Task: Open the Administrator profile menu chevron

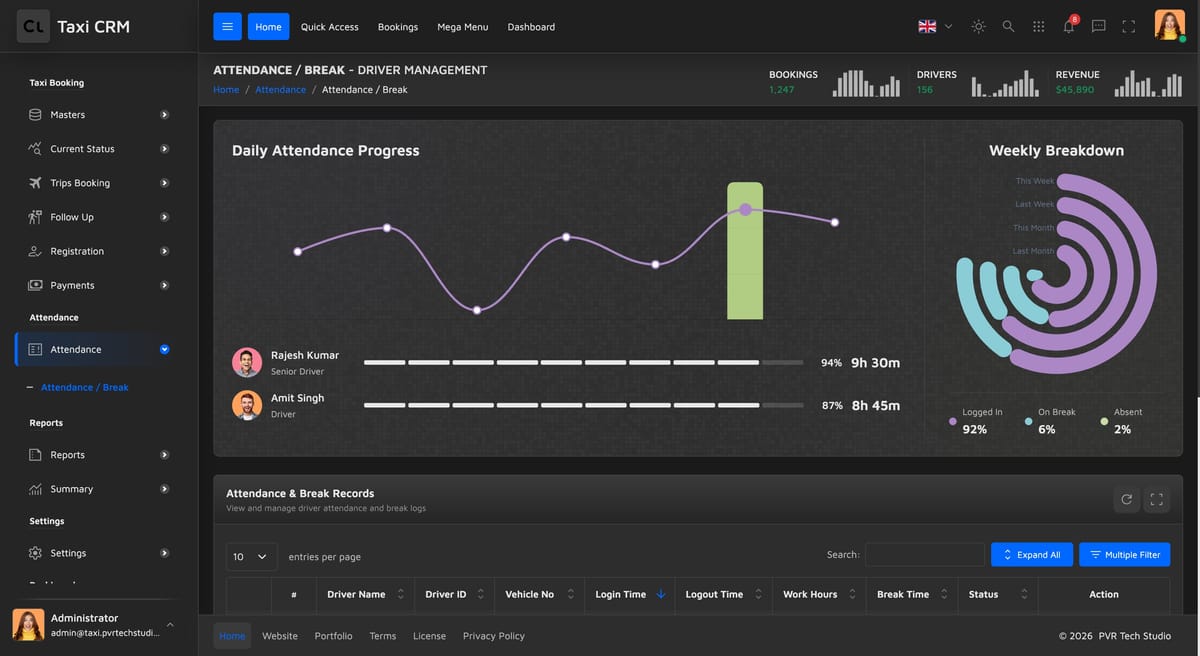Action: click(x=170, y=624)
